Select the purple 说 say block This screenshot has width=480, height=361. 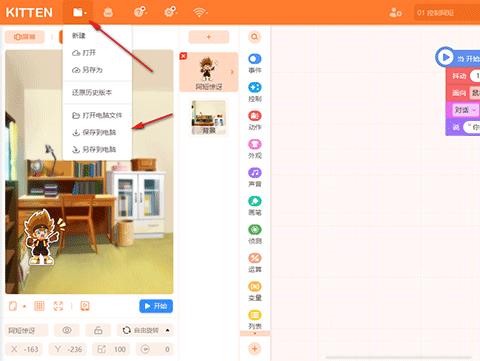(455, 127)
